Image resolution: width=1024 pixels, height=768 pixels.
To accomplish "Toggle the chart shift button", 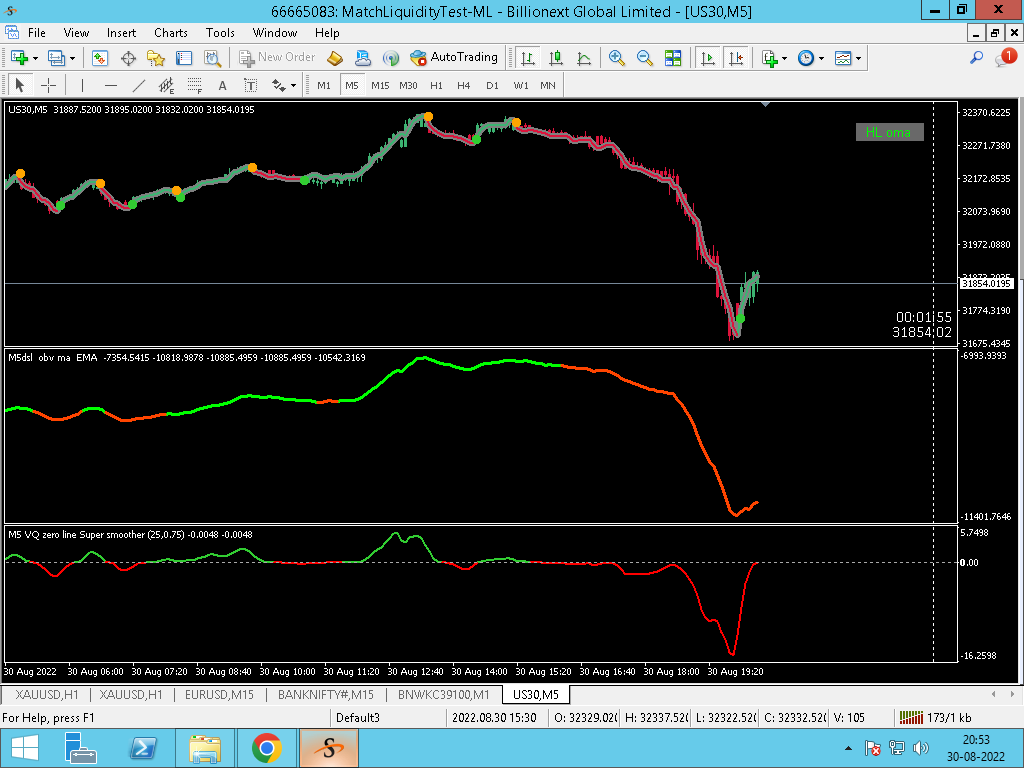I will (736, 57).
